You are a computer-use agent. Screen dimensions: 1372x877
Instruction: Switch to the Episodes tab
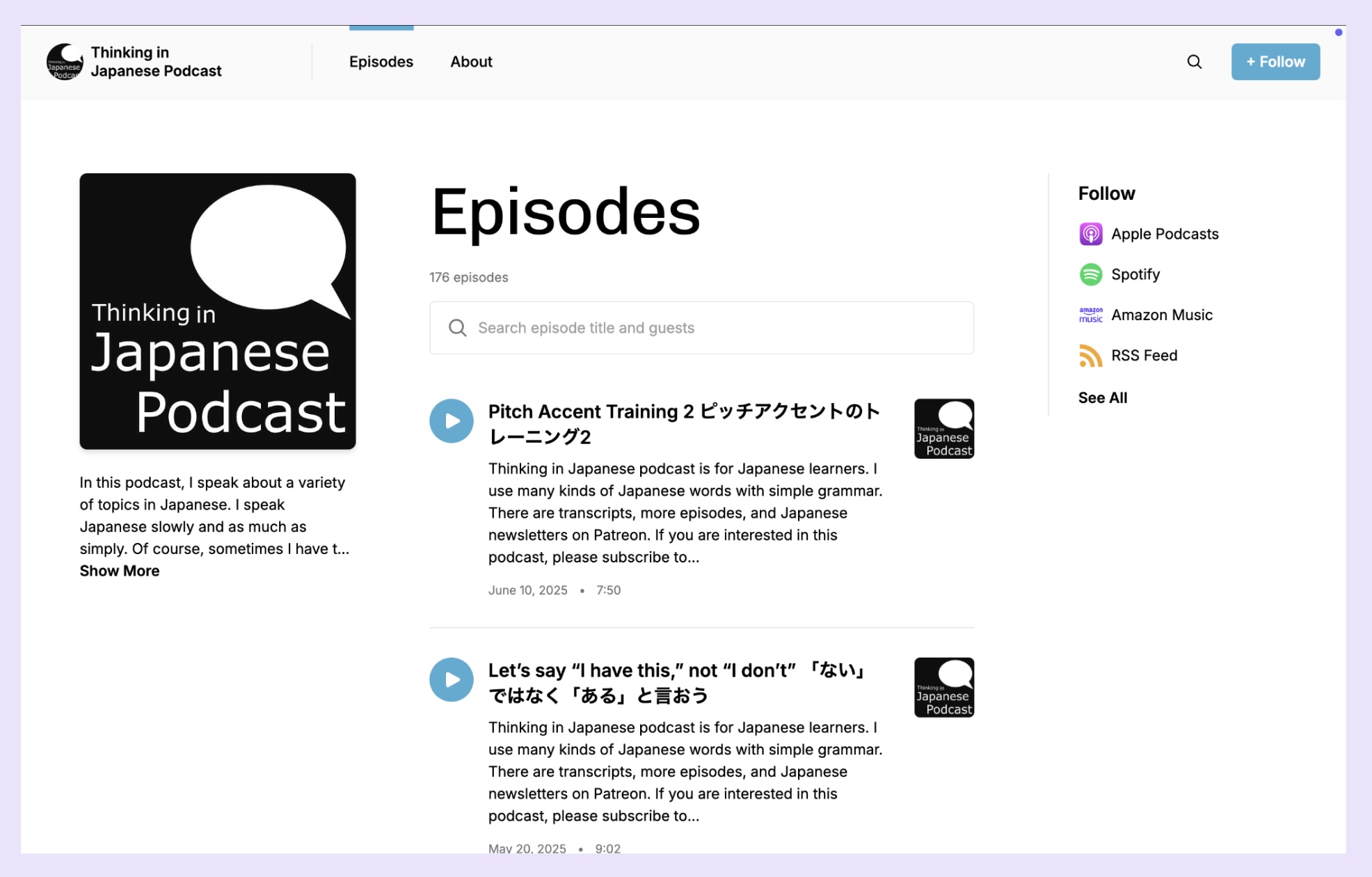point(381,62)
